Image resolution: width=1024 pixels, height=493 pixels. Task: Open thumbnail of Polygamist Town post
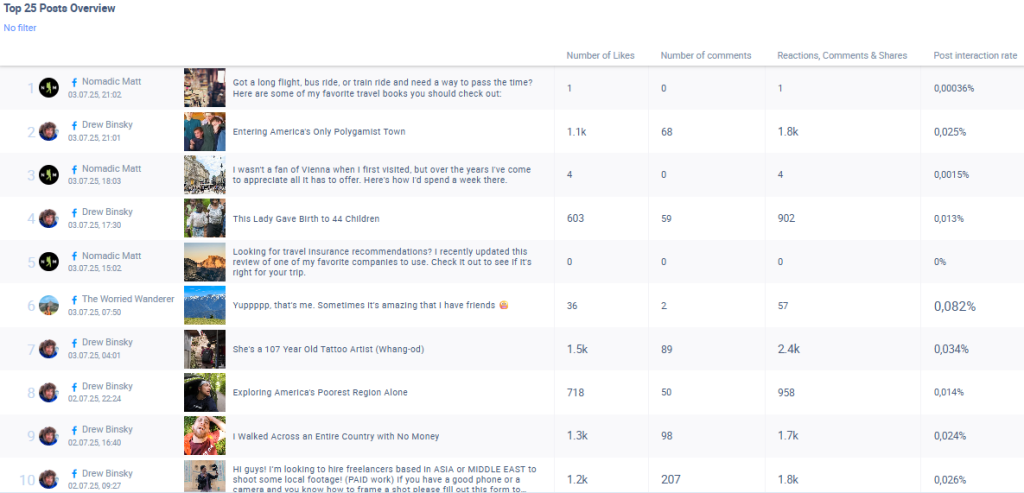[x=204, y=131]
